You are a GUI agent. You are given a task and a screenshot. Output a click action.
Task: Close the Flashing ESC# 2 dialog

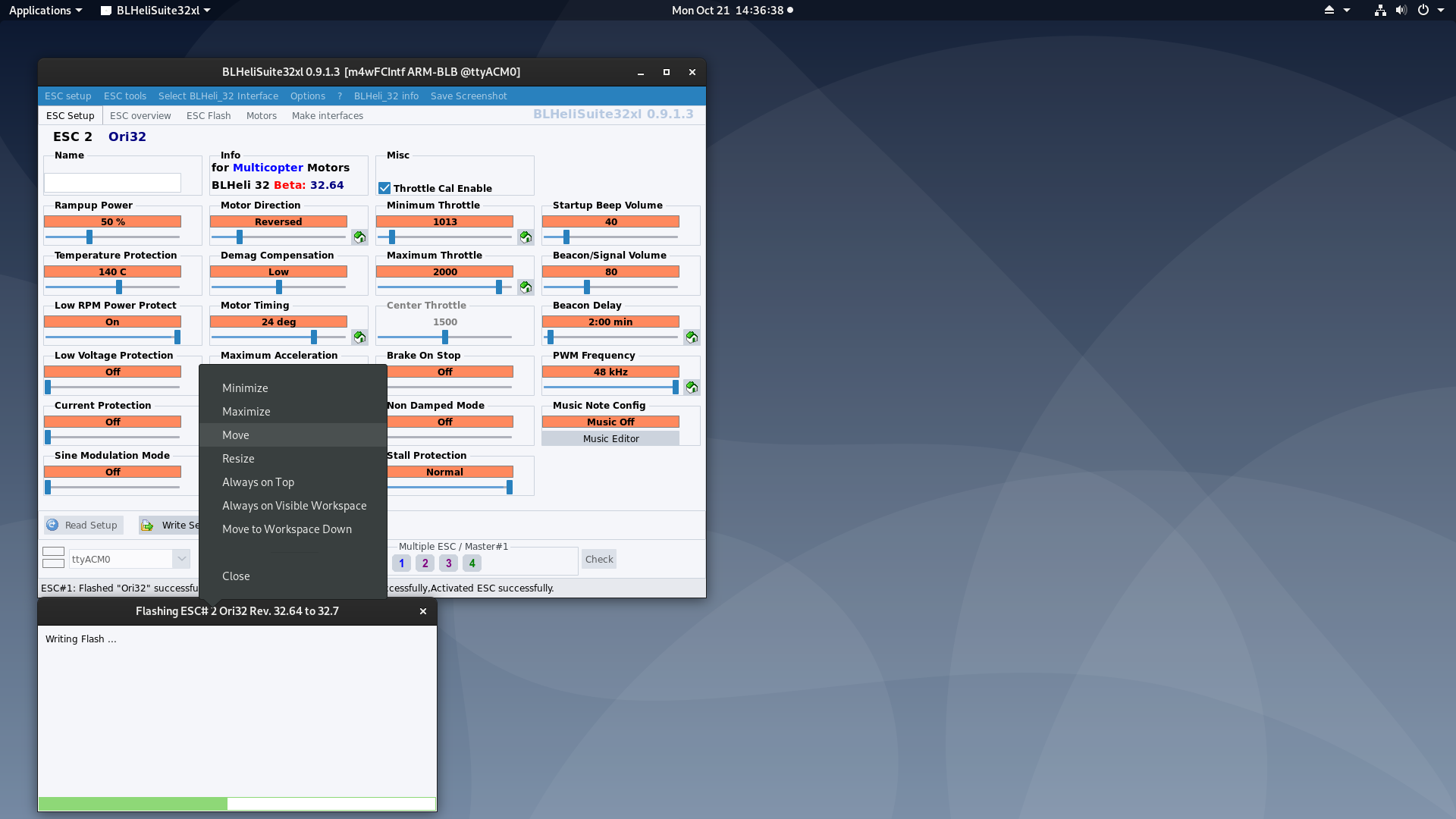423,611
